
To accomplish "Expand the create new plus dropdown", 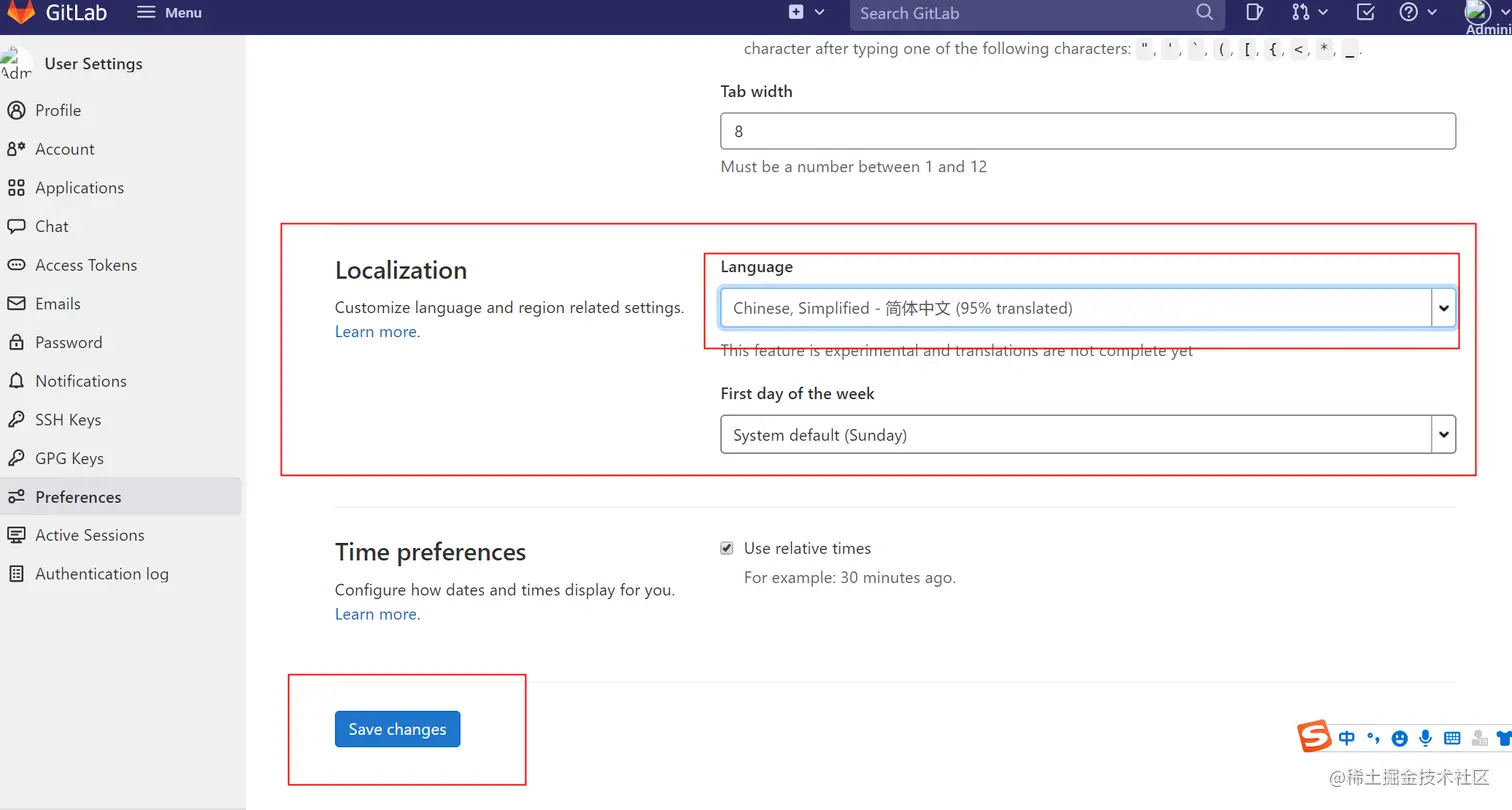I will [x=805, y=12].
